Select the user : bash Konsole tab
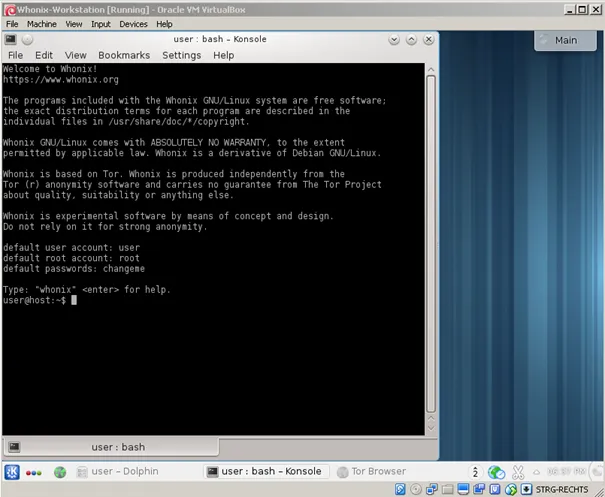Viewport: 605px width, 497px height. coord(111,447)
